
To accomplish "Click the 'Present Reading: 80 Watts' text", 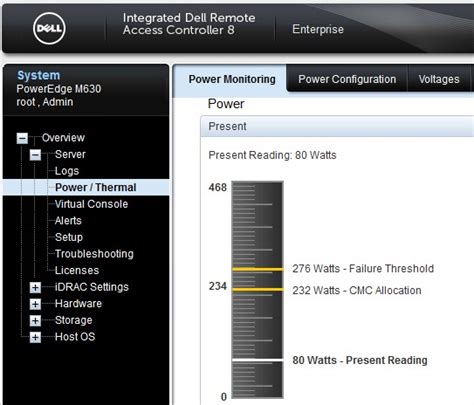I will 272,155.
